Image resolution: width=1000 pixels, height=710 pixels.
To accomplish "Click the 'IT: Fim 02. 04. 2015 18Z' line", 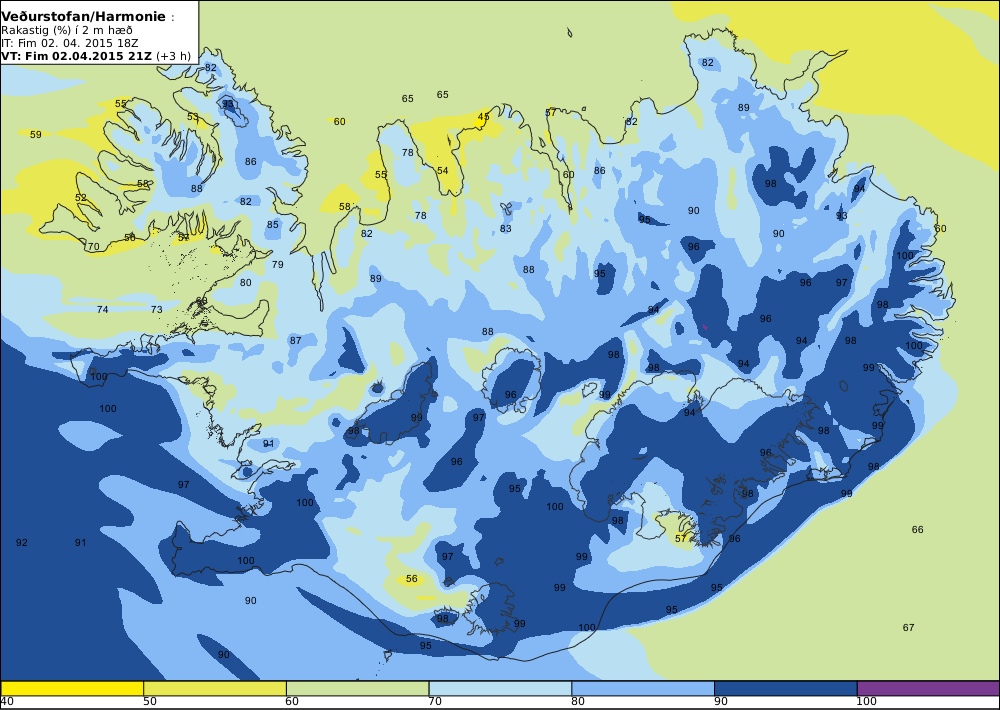I will pos(70,43).
